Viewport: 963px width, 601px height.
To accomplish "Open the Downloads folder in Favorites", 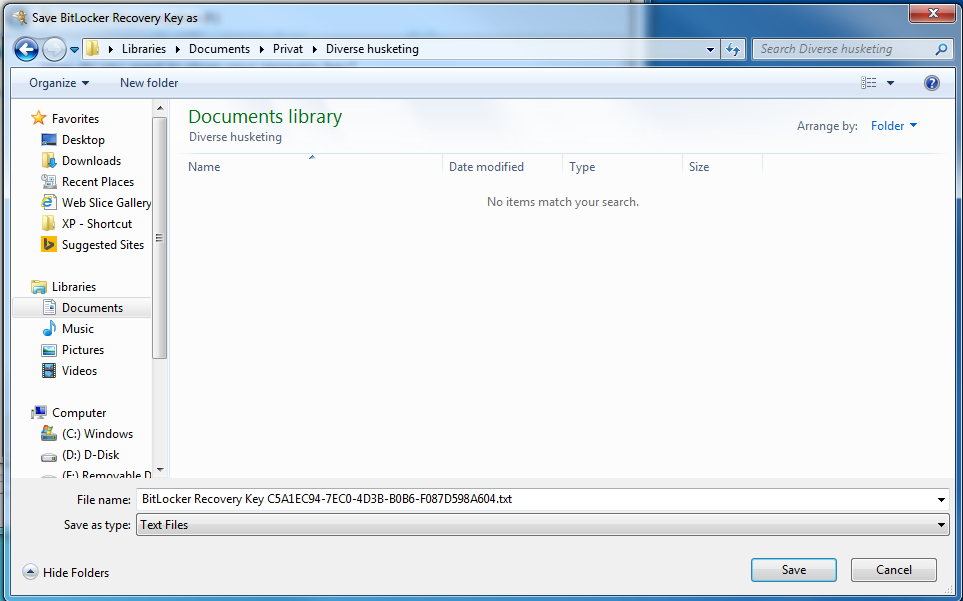I will pyautogui.click(x=91, y=161).
